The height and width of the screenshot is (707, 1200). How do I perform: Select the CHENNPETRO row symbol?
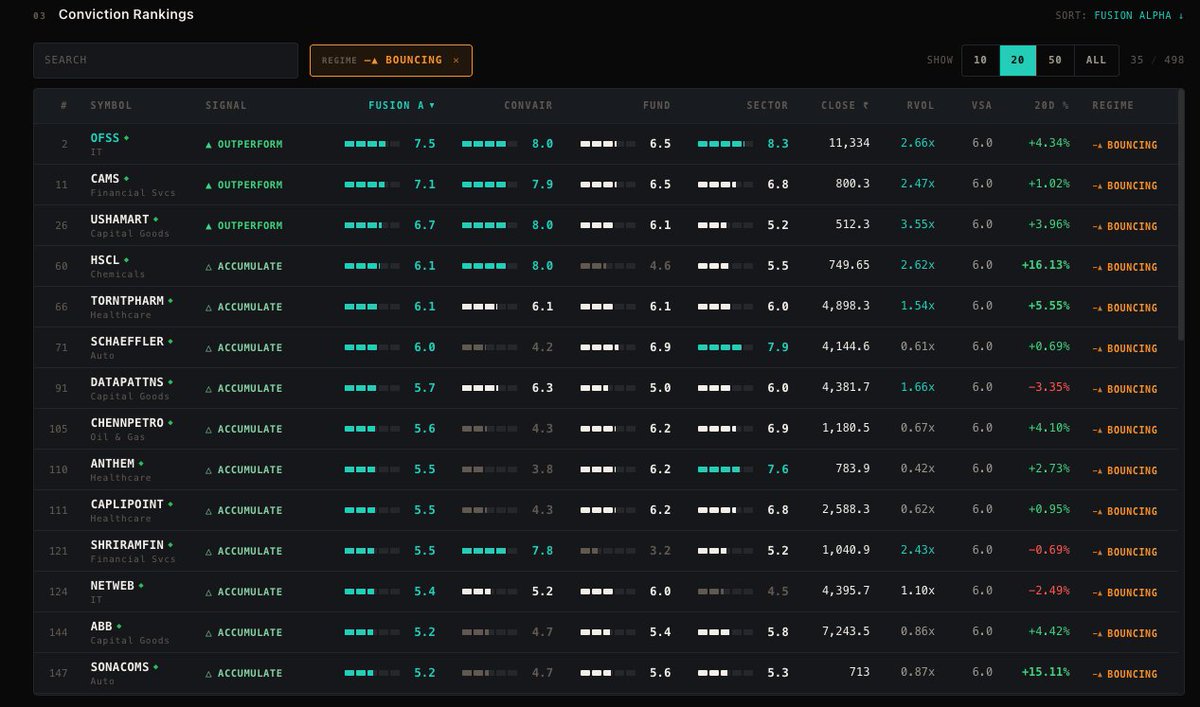[x=127, y=423]
